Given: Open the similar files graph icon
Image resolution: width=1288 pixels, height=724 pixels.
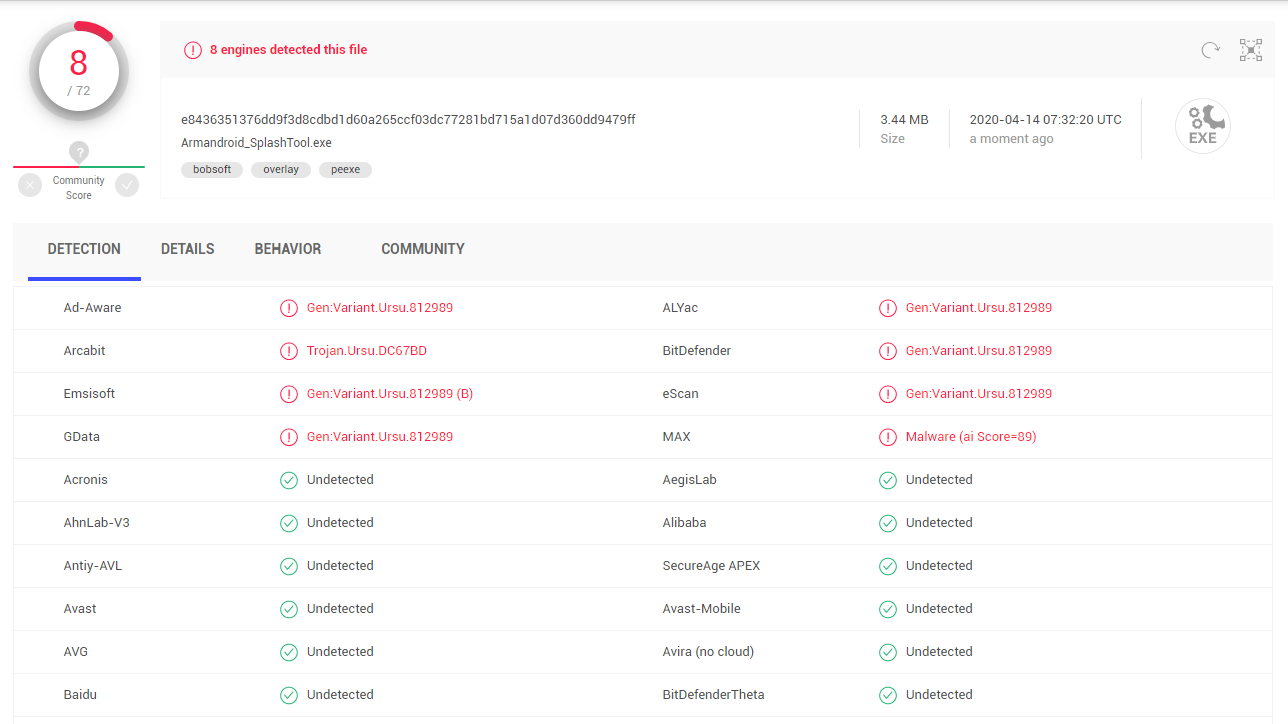Looking at the screenshot, I should [x=1251, y=50].
